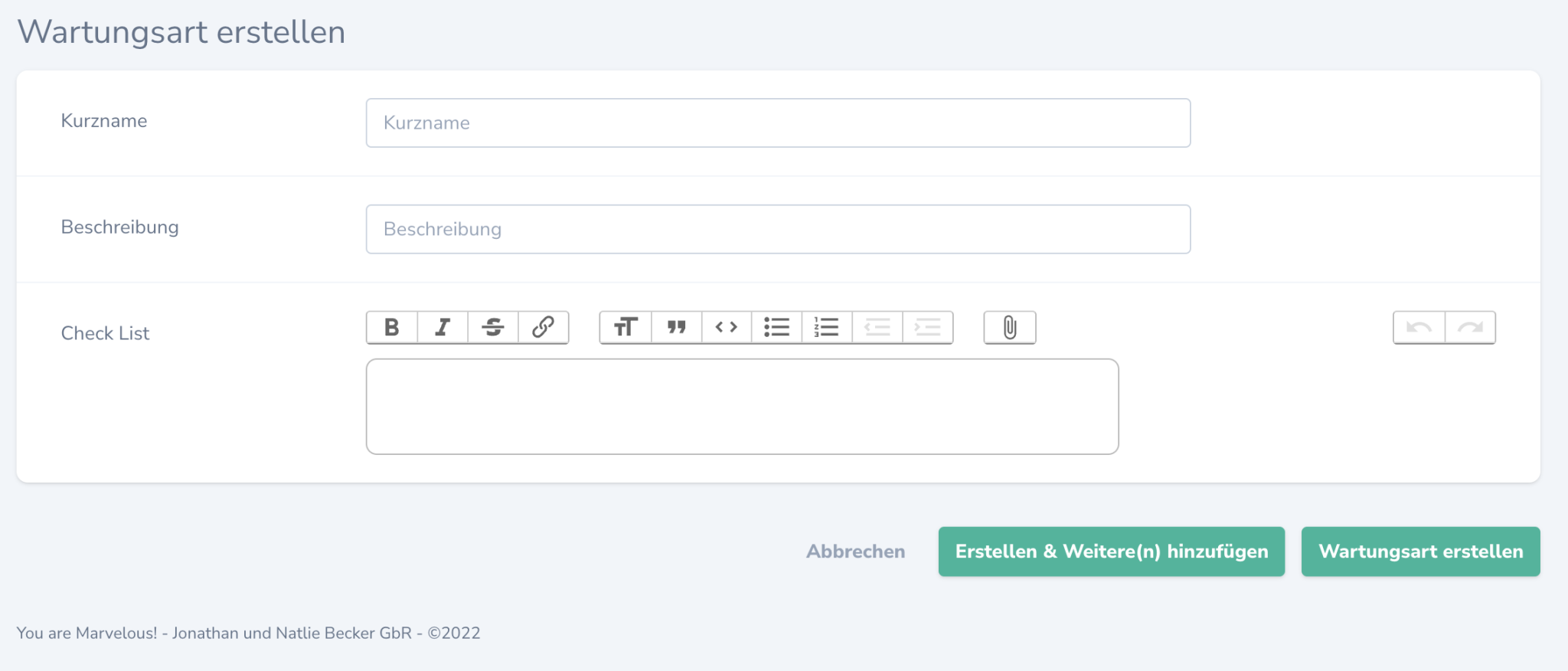Insert a code block

click(727, 328)
